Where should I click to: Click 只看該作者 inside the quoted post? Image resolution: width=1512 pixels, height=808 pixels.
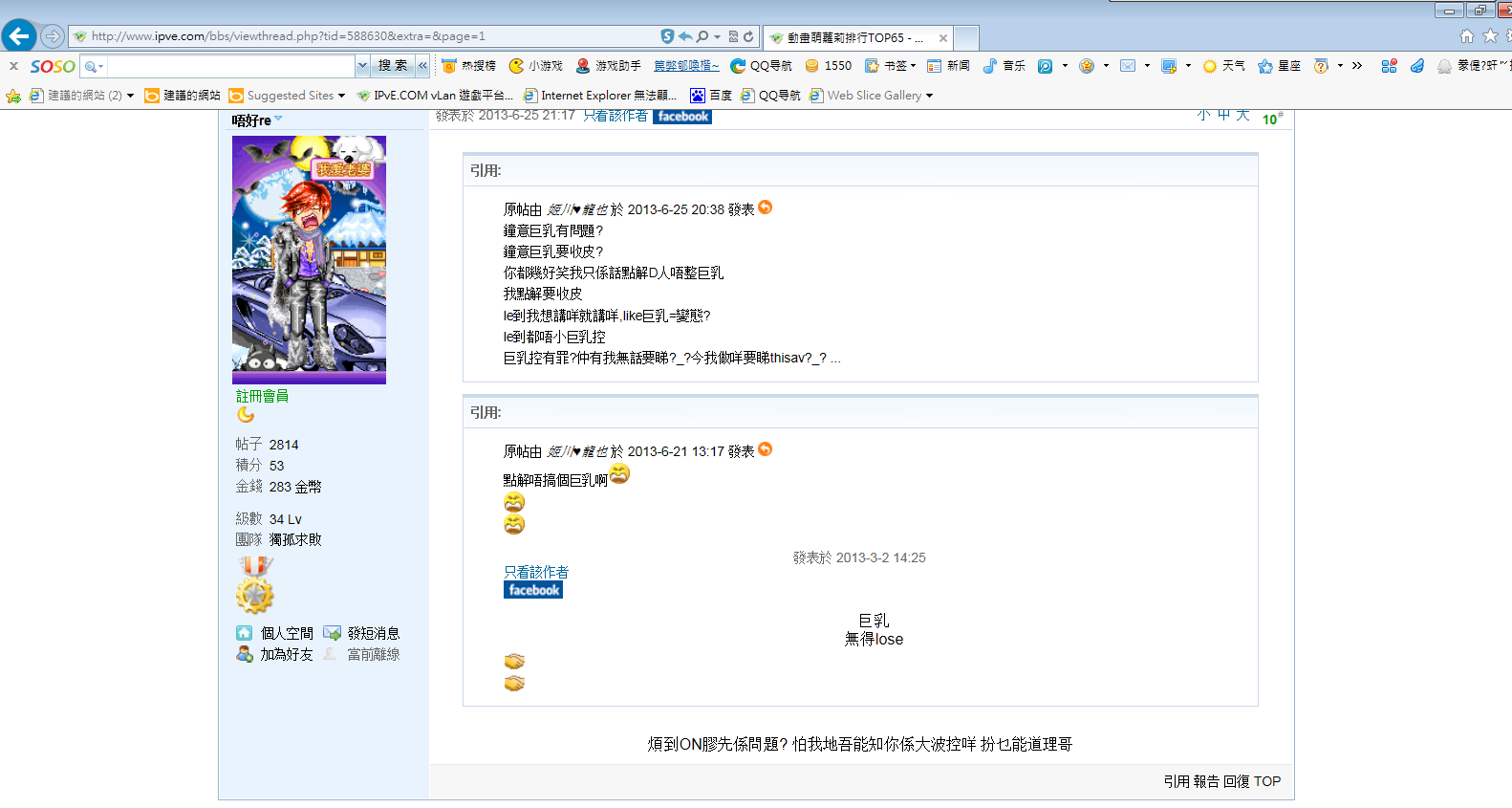tap(536, 572)
